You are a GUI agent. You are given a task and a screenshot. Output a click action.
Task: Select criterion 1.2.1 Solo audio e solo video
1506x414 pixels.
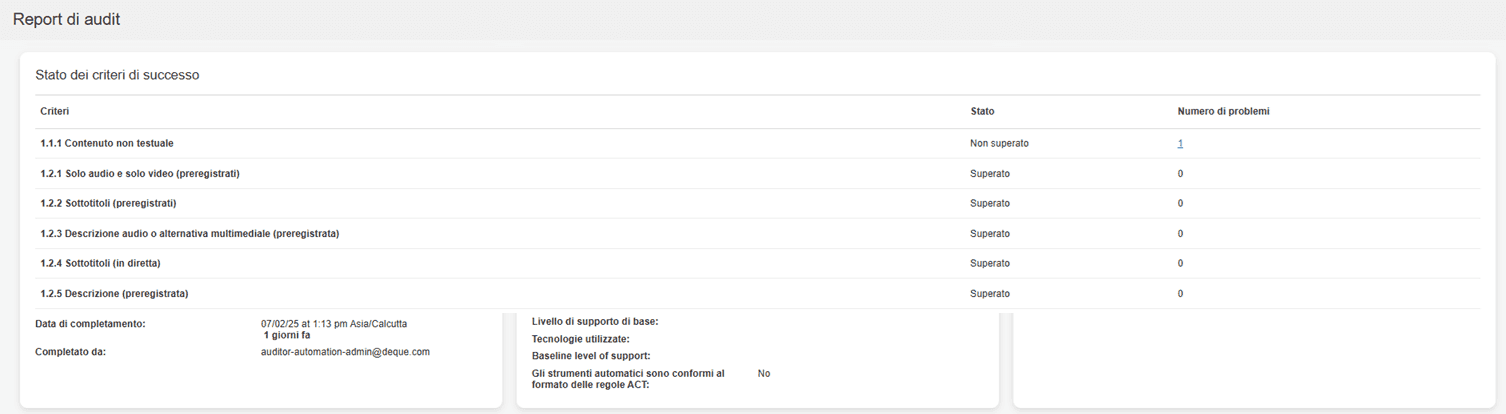point(140,174)
